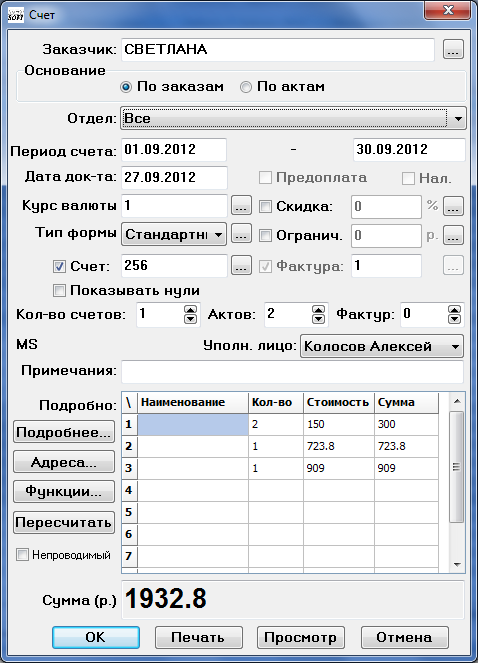Open browse button beside Курс валюты field
478x663 pixels.
click(241, 206)
